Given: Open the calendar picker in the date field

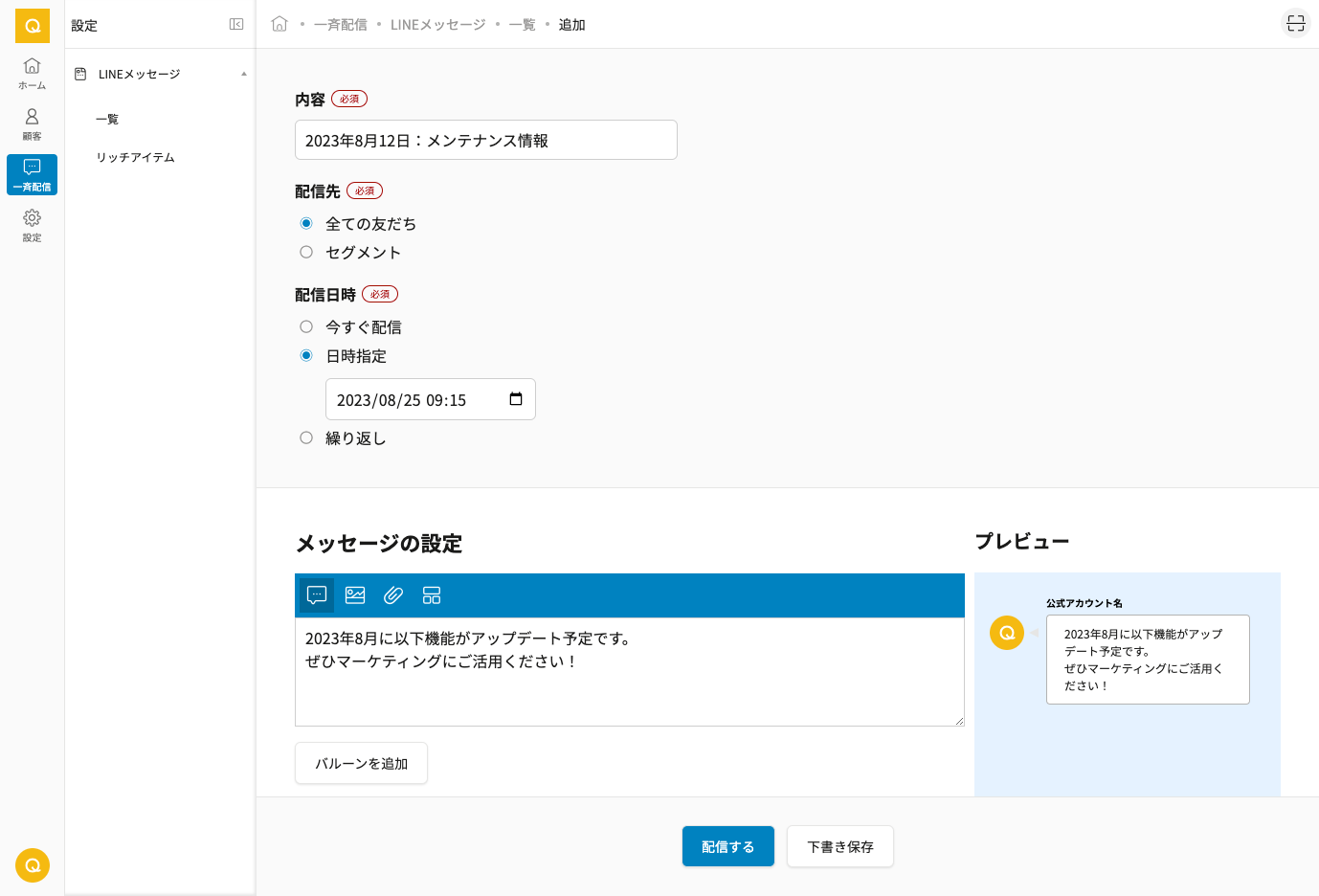Looking at the screenshot, I should tap(516, 399).
